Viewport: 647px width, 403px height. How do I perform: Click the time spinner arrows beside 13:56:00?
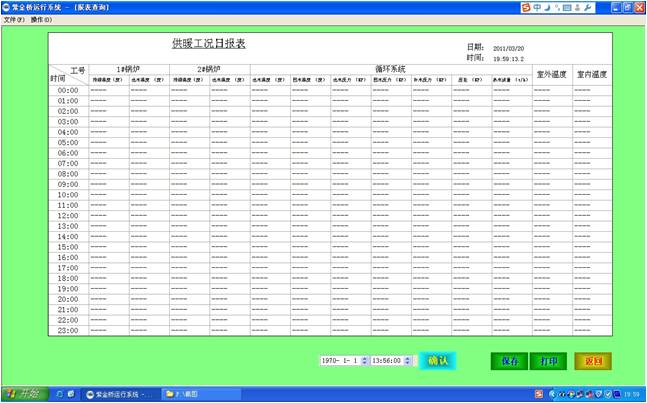tap(408, 360)
